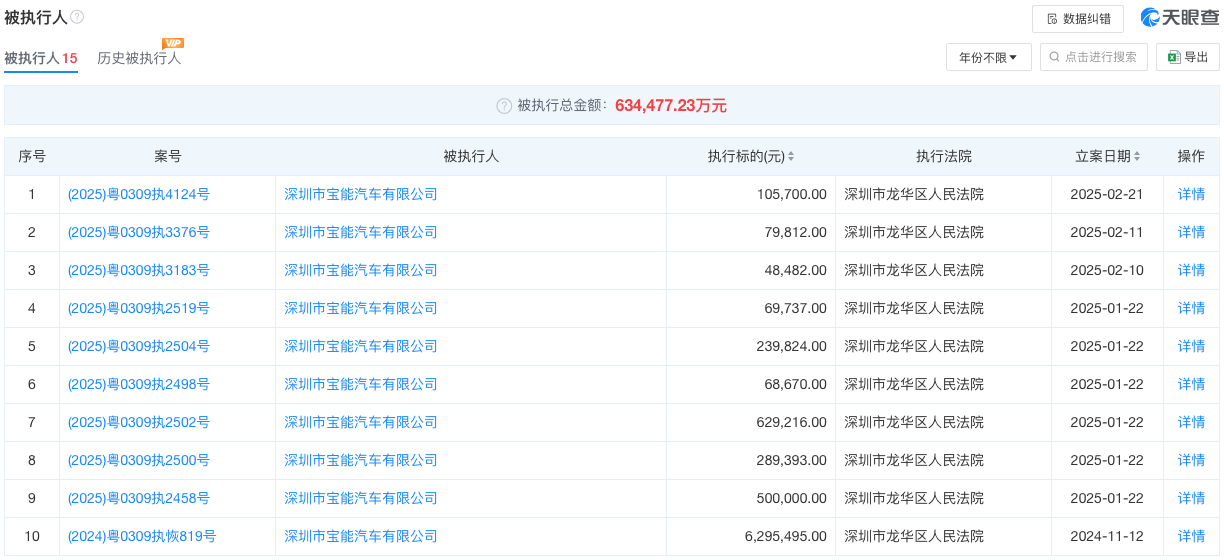1224x560 pixels.
Task: Select amount 105,700.00
Action: point(792,194)
